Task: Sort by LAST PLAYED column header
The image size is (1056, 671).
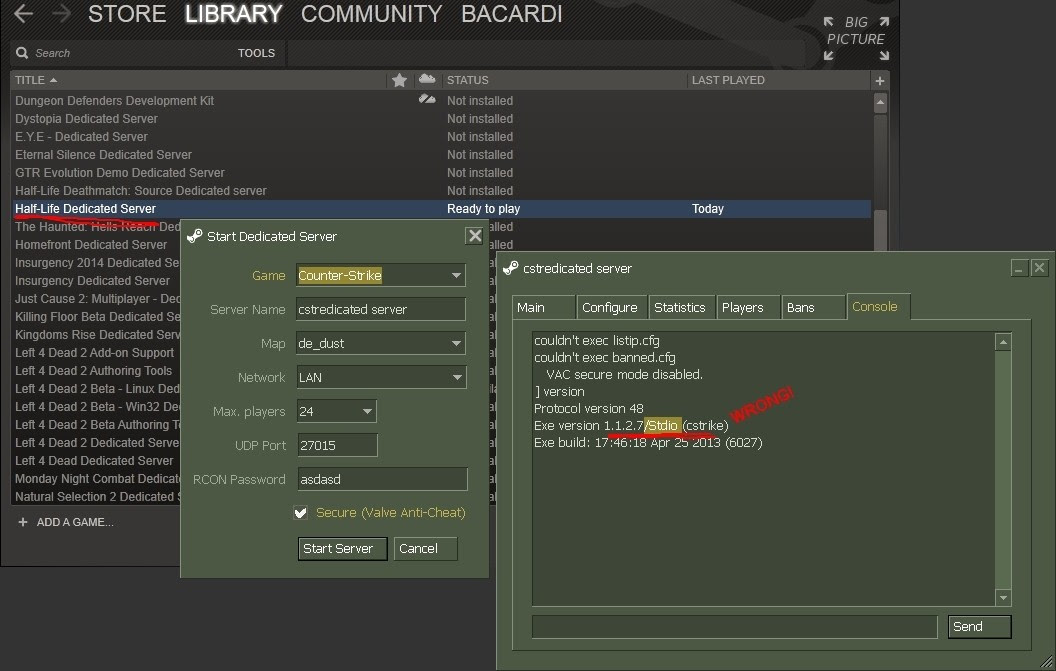Action: [x=728, y=80]
